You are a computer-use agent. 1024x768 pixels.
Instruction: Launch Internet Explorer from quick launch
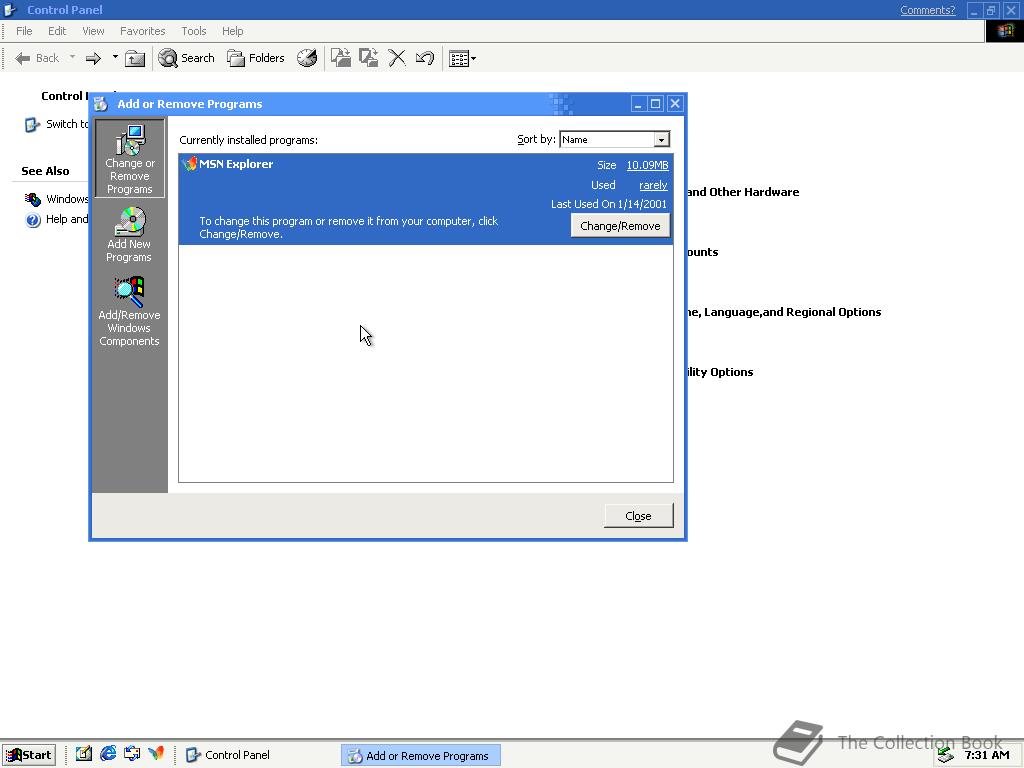click(x=108, y=754)
